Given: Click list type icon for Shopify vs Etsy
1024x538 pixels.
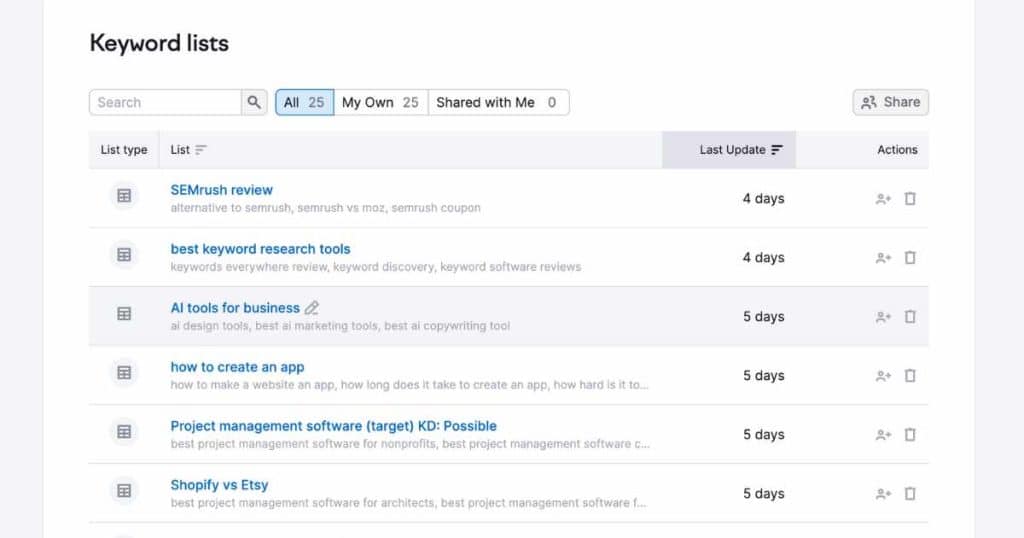Looking at the screenshot, I should pos(124,491).
